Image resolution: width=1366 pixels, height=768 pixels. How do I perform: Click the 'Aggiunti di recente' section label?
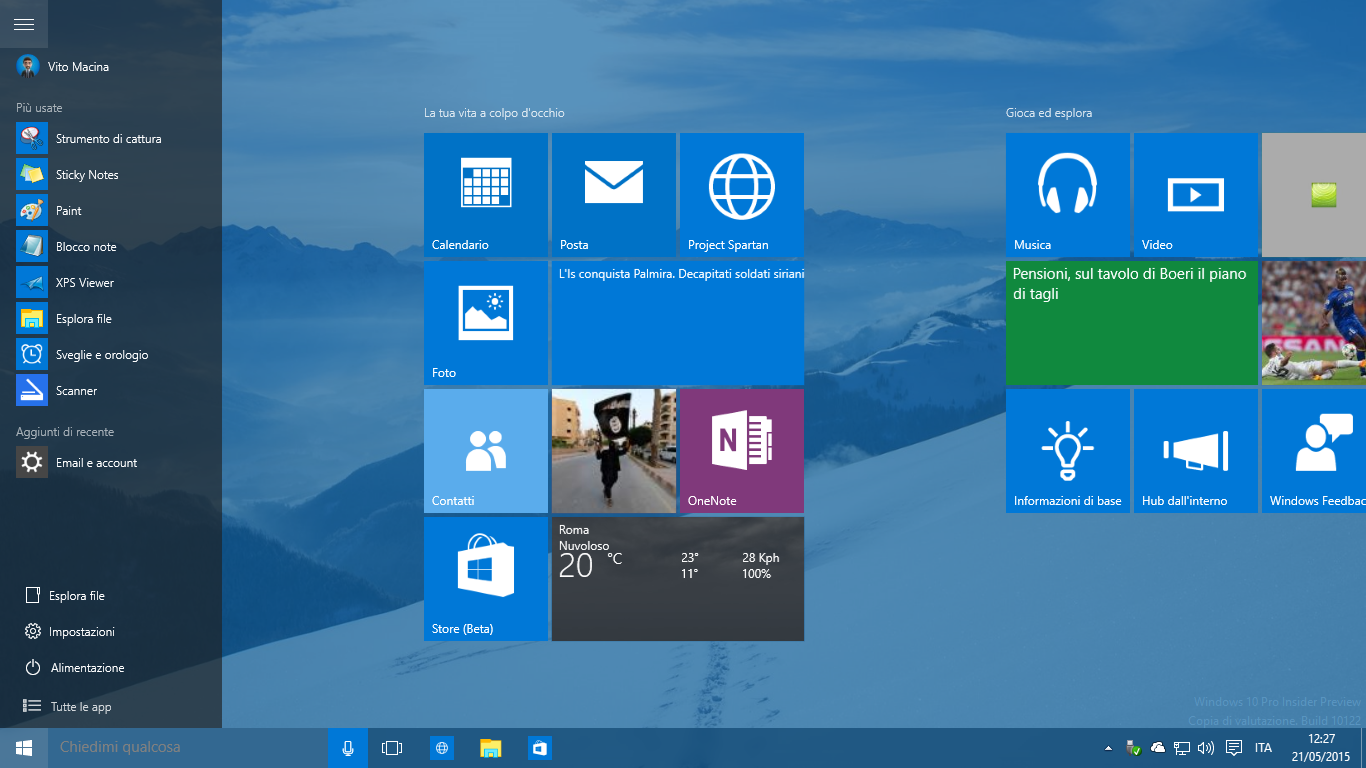coord(65,432)
